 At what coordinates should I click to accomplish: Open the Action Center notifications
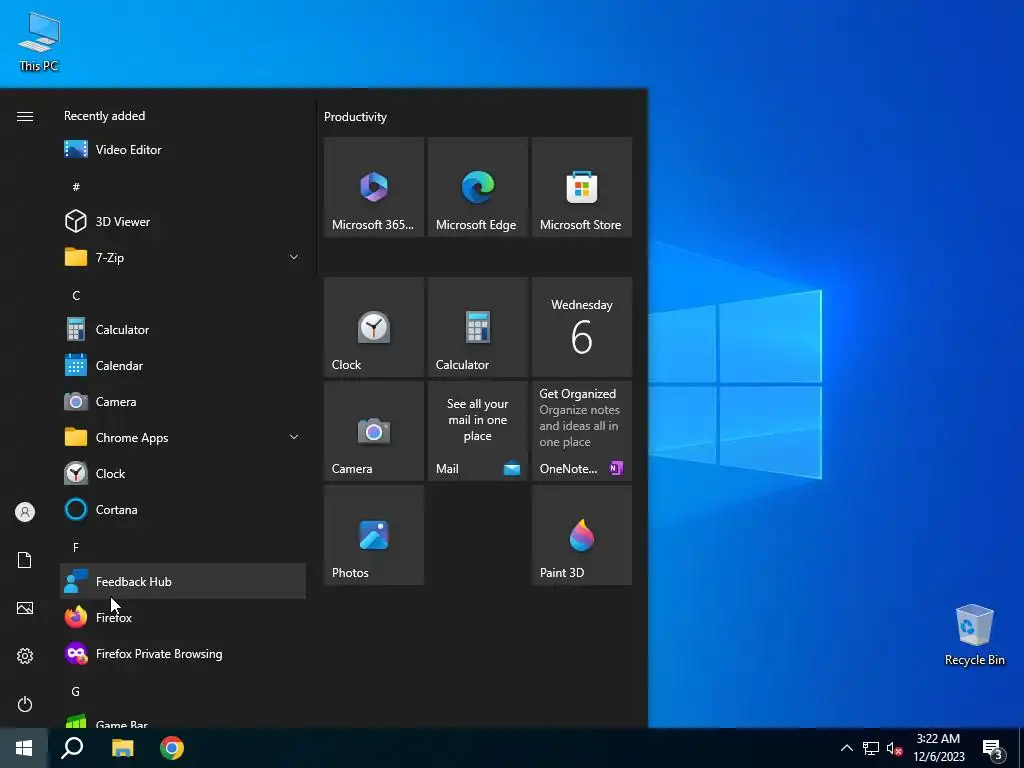(993, 749)
